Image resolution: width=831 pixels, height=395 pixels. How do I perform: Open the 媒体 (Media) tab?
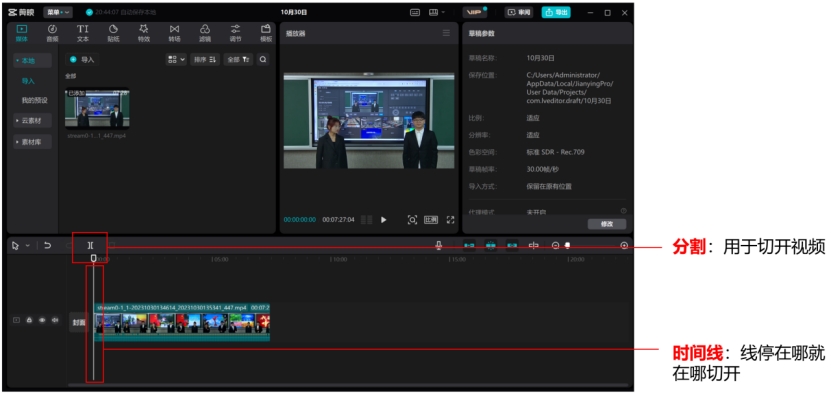point(22,33)
